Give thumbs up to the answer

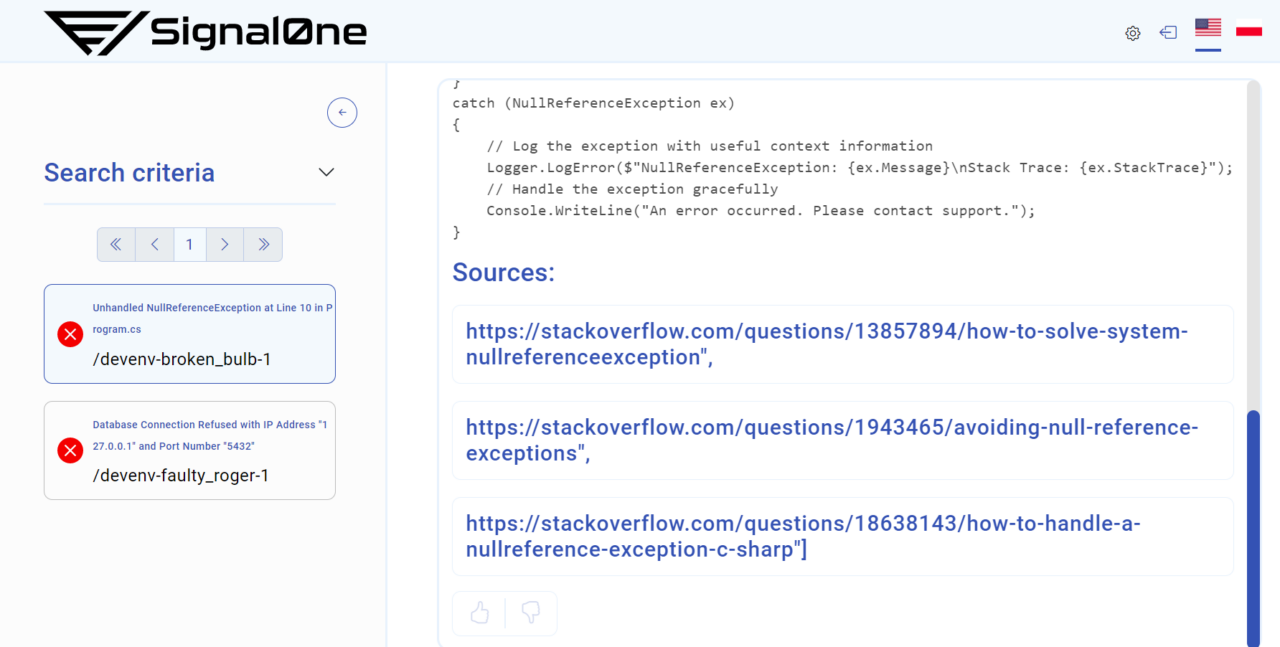click(479, 613)
